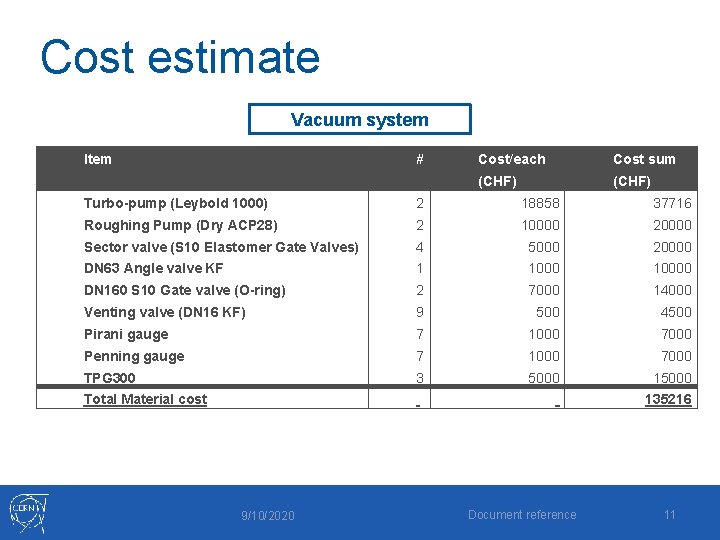Screen dimensions: 720x540
Task: Click the 'Cost/each (CHF)' column header
Action: tap(512, 170)
